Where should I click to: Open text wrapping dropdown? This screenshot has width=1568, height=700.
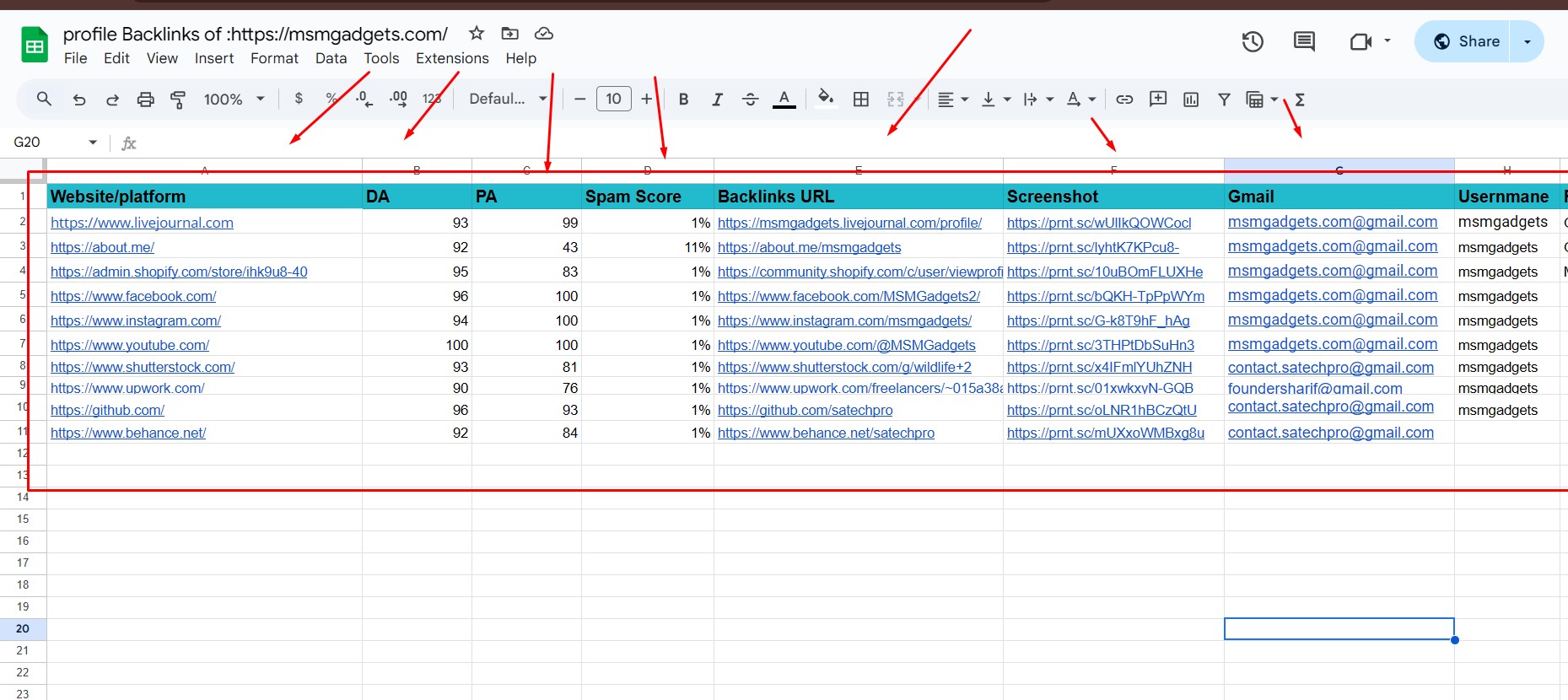coord(1037,100)
